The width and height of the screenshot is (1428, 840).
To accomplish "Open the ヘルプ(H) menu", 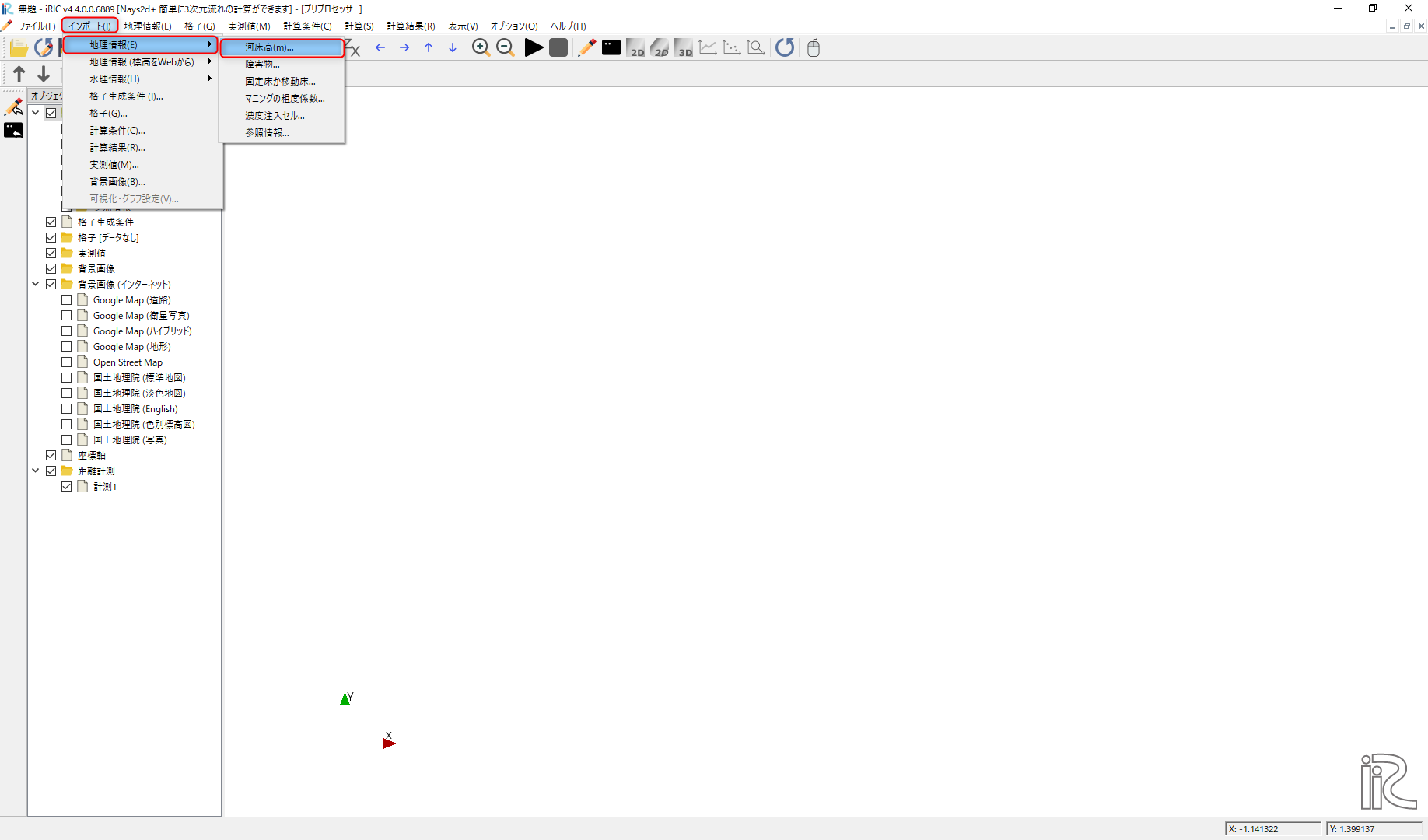I will [x=569, y=26].
